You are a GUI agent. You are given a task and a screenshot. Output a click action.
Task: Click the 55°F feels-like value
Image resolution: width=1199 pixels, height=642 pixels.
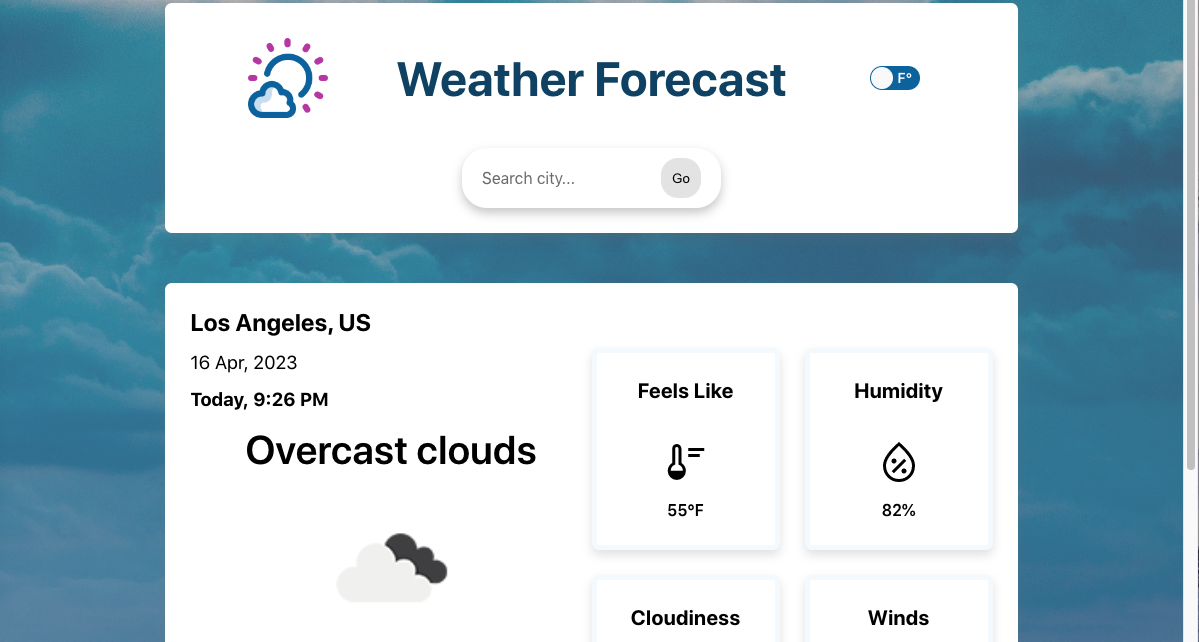[685, 510]
